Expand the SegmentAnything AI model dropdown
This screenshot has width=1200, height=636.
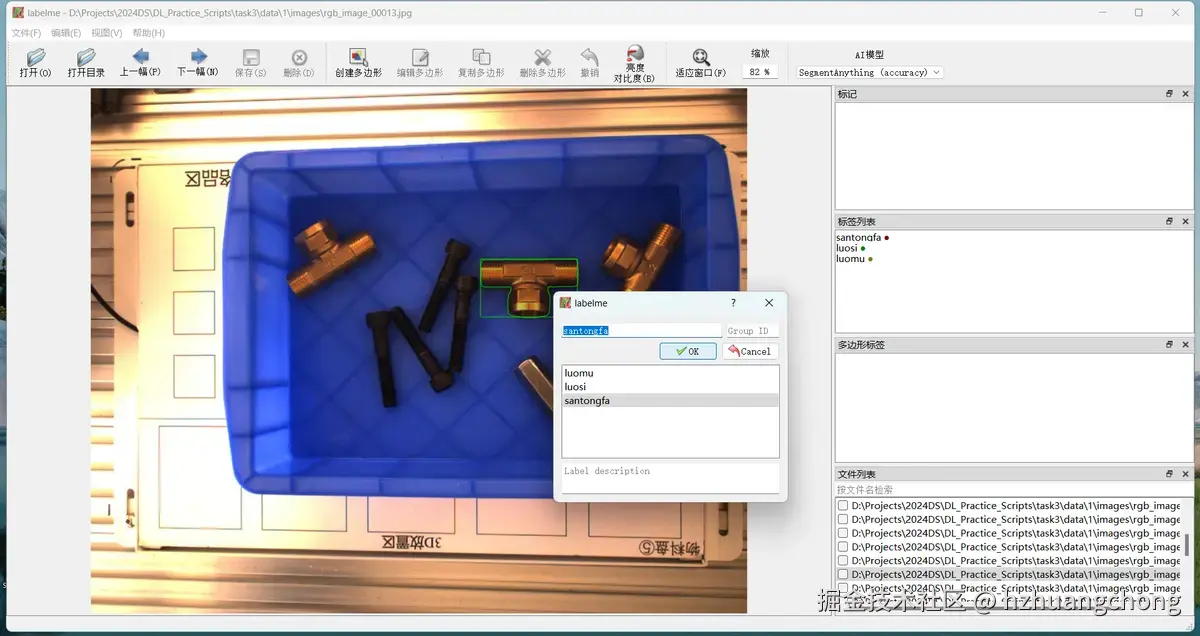point(869,72)
